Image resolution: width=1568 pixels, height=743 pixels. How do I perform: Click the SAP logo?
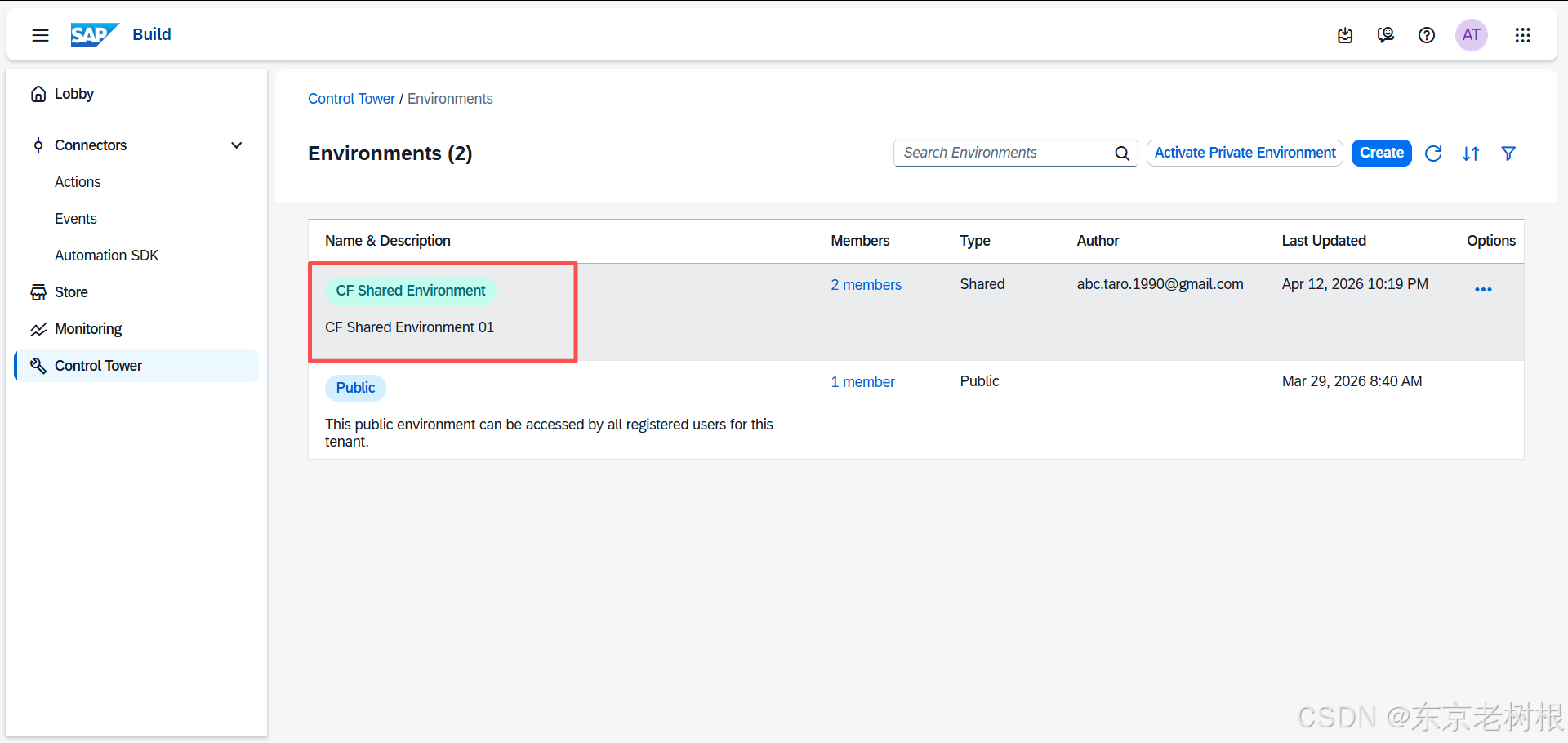pyautogui.click(x=95, y=34)
